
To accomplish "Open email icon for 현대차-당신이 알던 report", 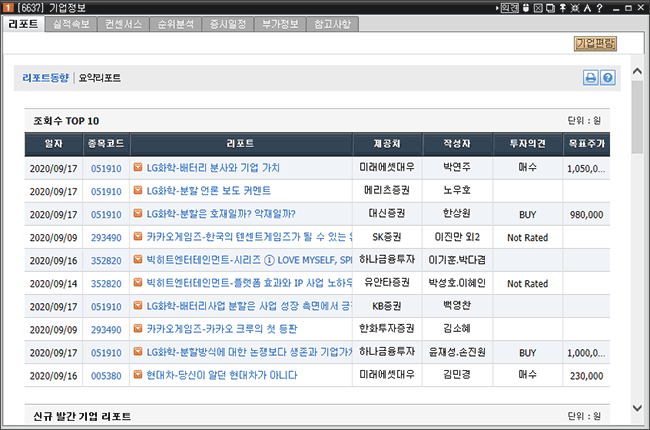I will pyautogui.click(x=138, y=374).
